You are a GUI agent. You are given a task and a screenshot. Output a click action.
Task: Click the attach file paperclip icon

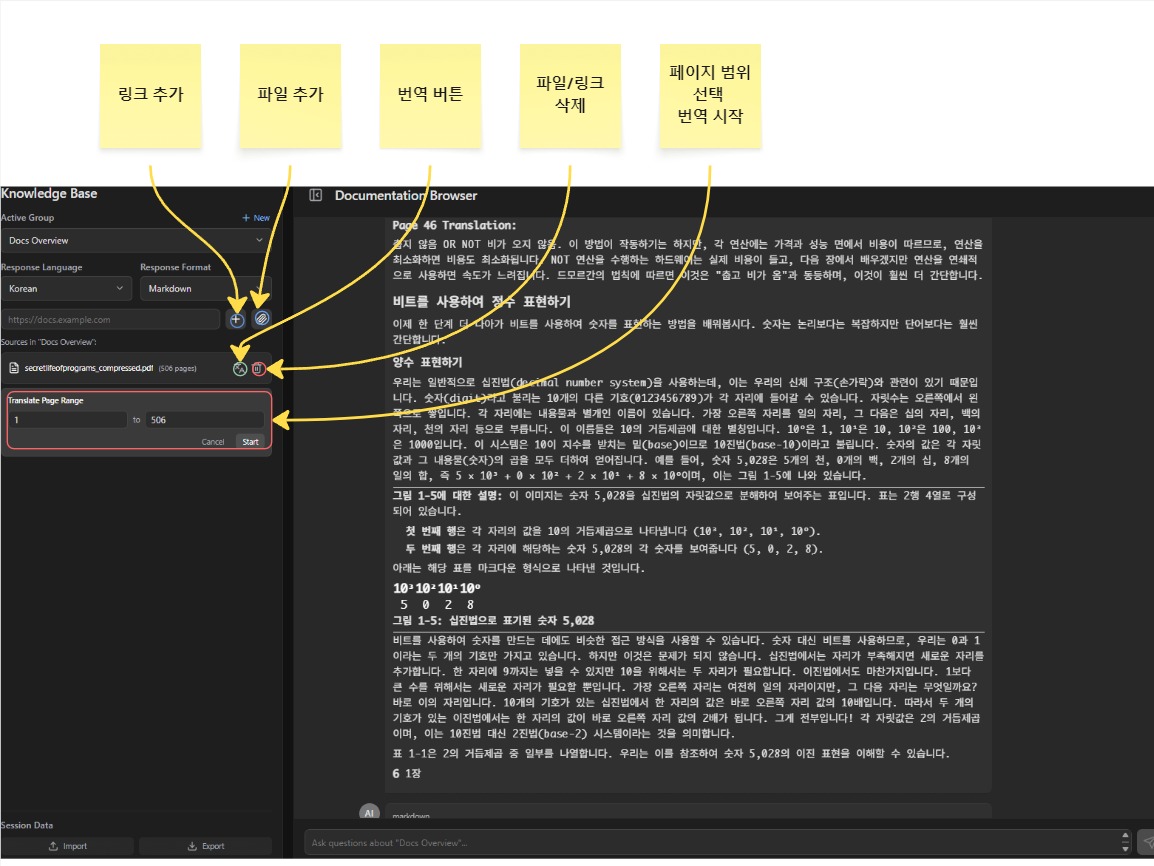tap(261, 319)
